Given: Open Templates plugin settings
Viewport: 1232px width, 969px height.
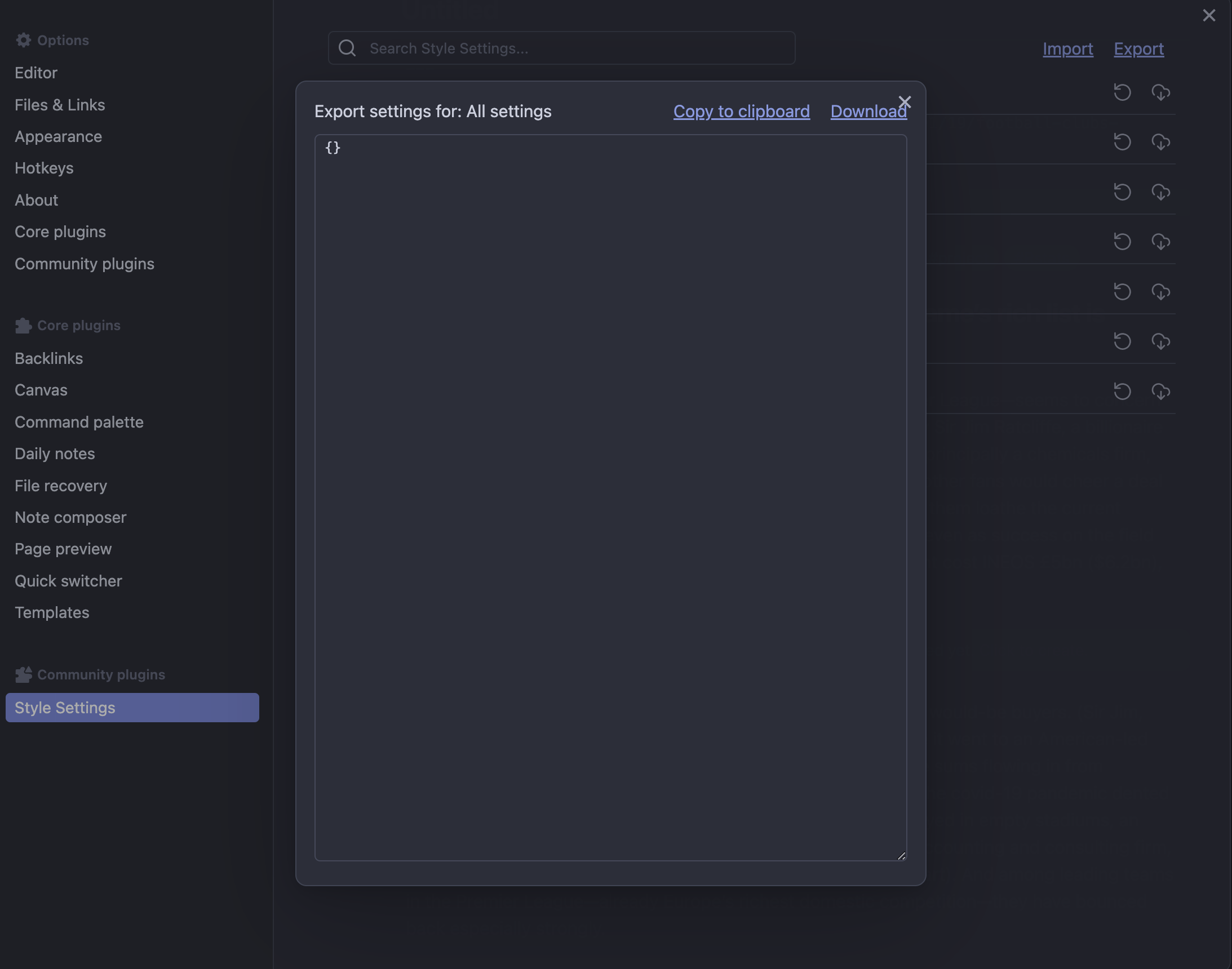Looking at the screenshot, I should tap(52, 612).
